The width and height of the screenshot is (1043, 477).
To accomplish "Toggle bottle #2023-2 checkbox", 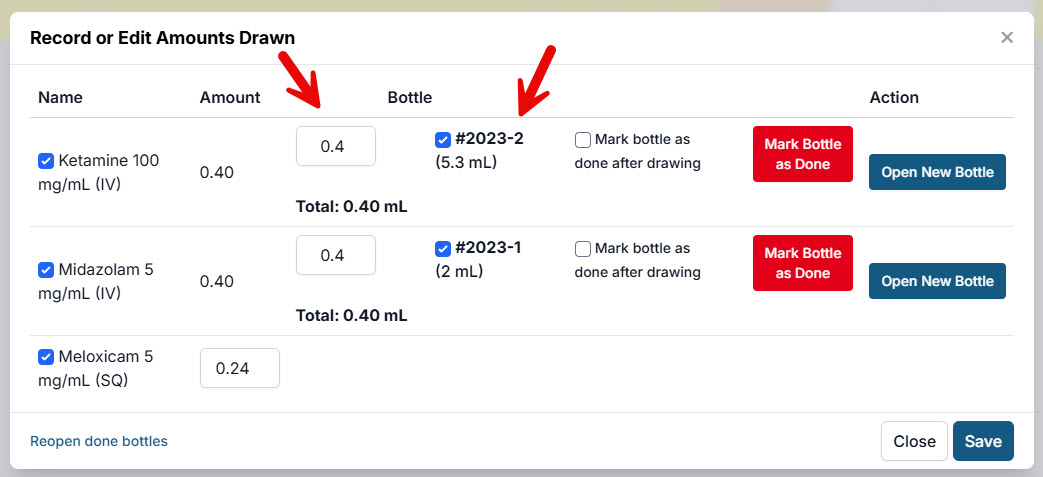I will (x=443, y=140).
